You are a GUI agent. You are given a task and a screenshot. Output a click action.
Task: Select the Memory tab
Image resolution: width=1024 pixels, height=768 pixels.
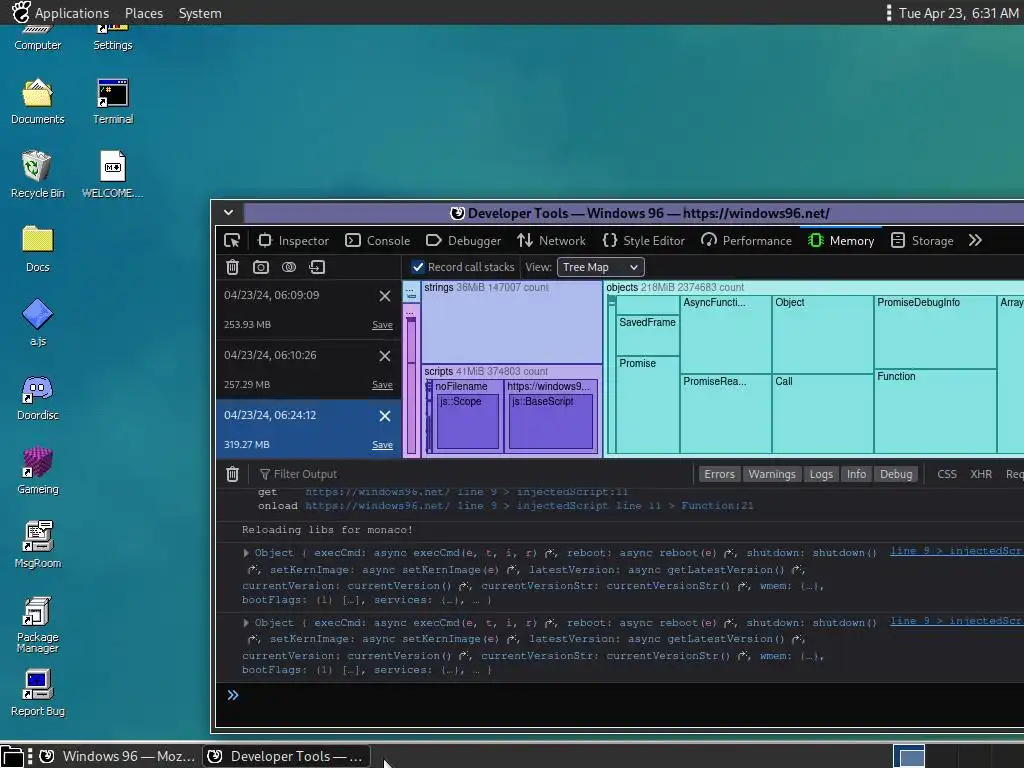(842, 241)
